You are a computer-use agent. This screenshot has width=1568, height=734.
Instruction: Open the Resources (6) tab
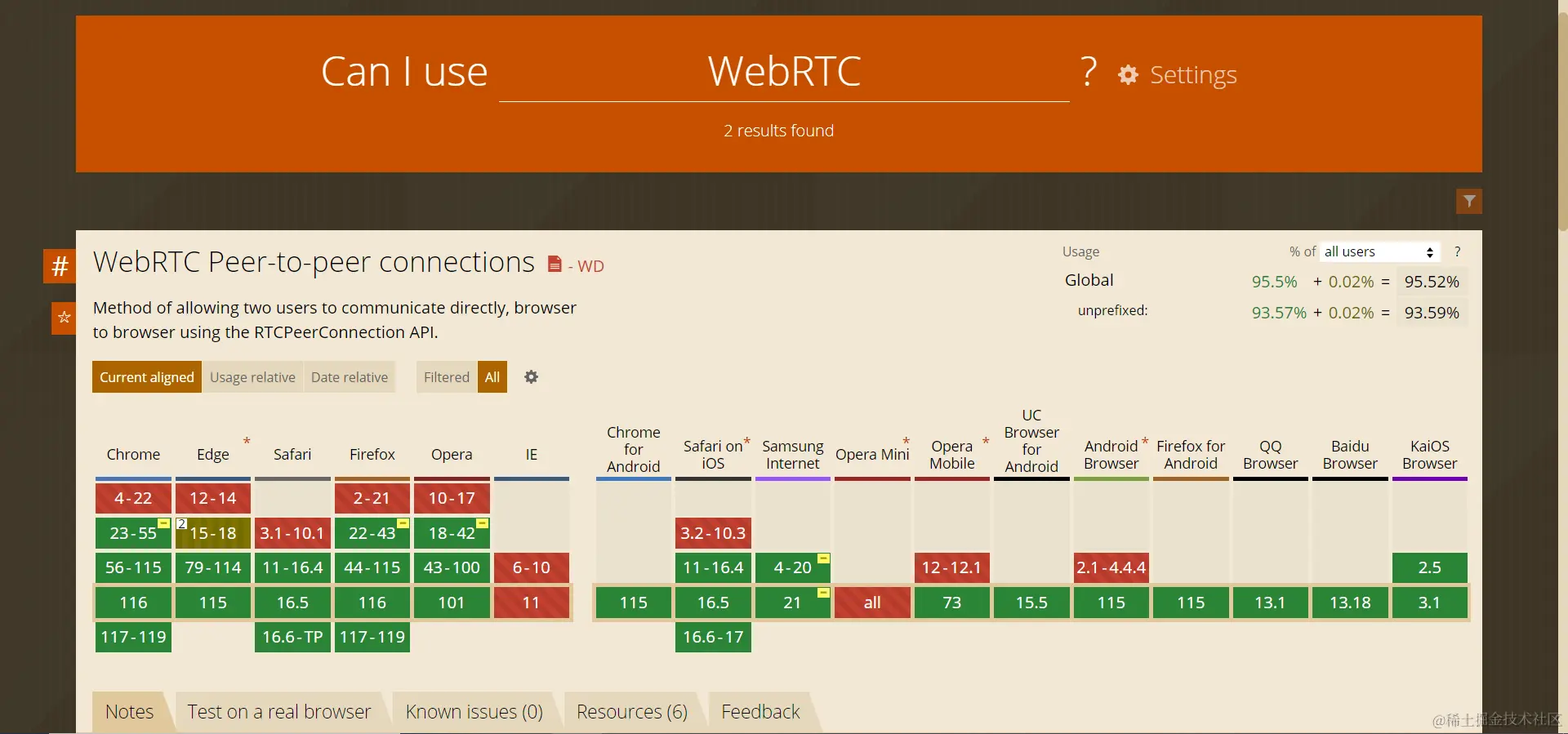(632, 712)
